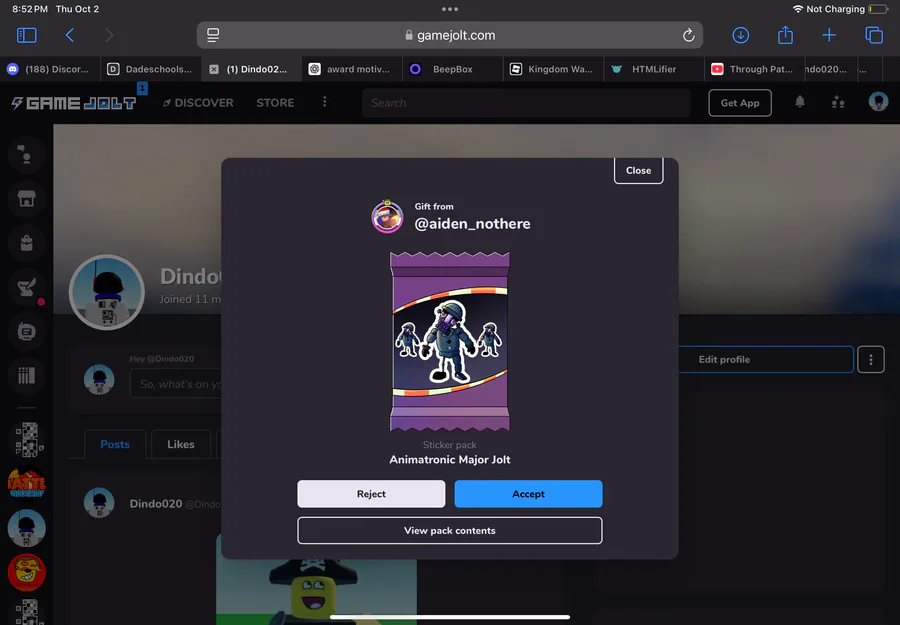The image size is (900, 625).
Task: Open profile more options menu
Action: tap(871, 359)
